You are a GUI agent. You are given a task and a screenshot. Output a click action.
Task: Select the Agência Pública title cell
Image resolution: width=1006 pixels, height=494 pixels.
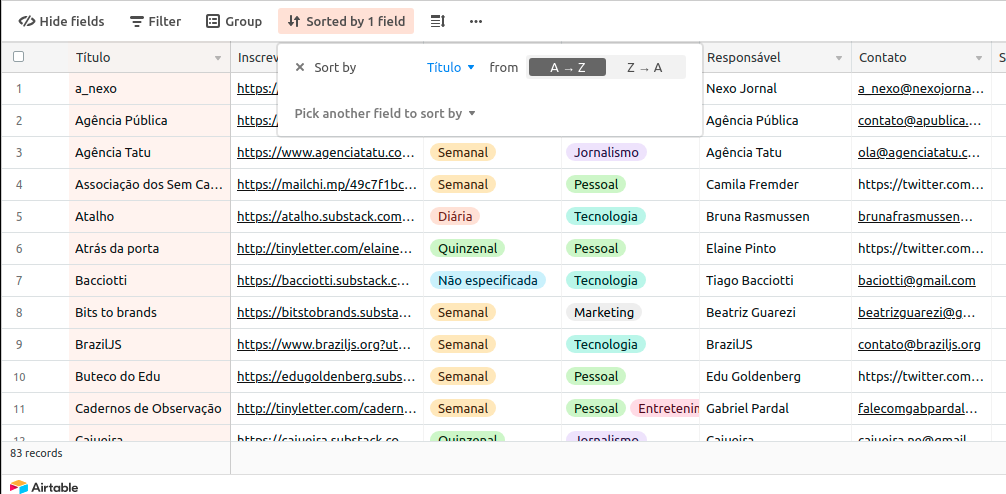pos(149,121)
